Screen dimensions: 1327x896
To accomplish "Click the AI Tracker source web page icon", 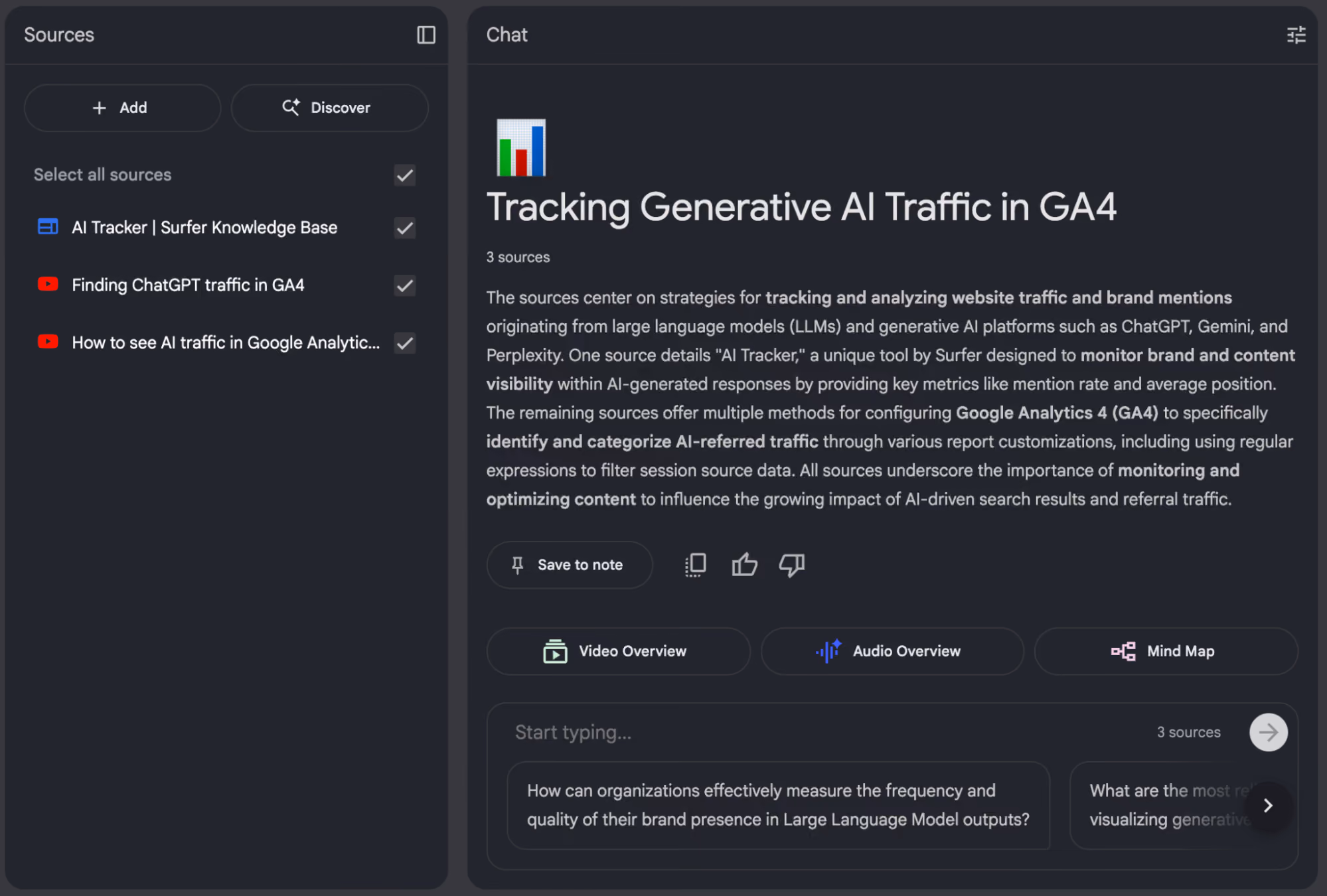I will (x=48, y=227).
